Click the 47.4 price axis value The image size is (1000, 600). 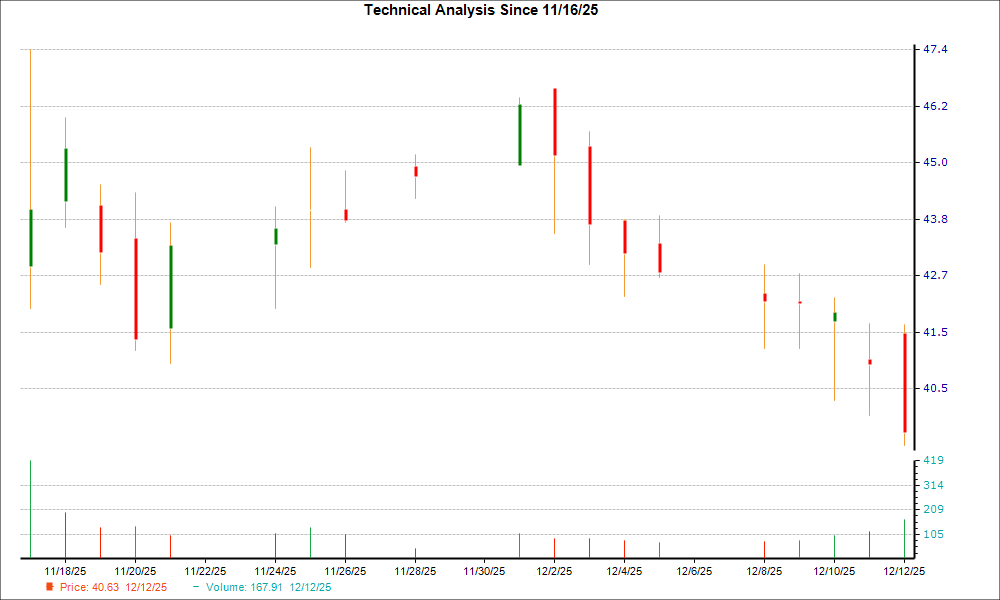[x=936, y=46]
